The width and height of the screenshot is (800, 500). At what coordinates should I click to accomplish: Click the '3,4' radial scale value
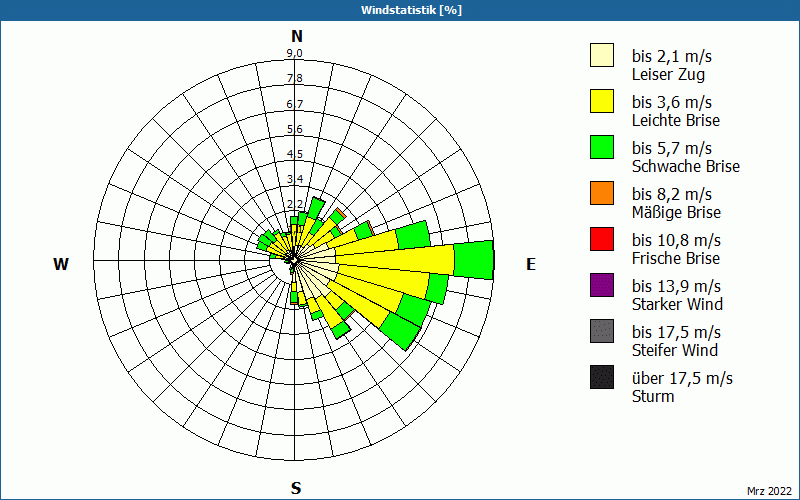294,179
